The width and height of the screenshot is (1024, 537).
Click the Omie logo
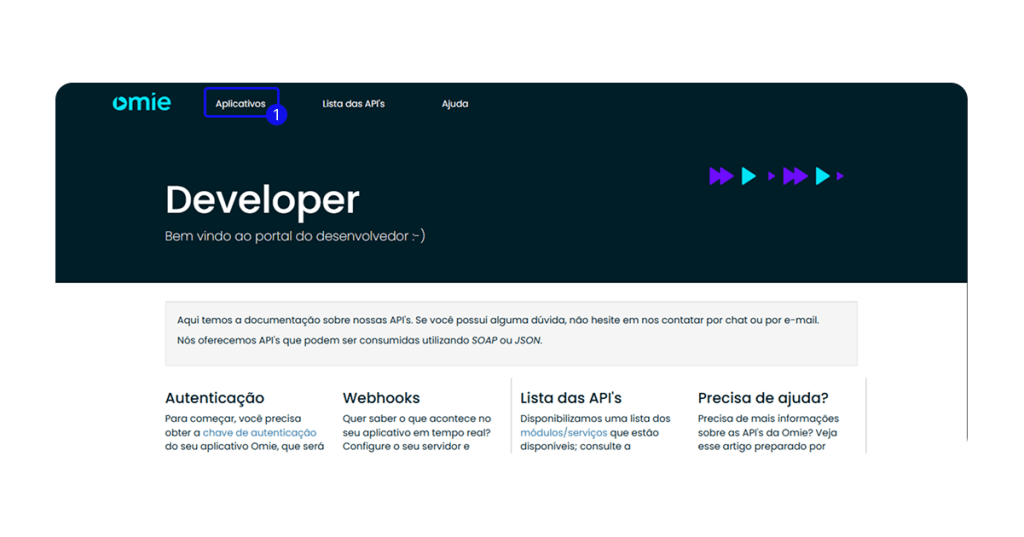[x=141, y=103]
